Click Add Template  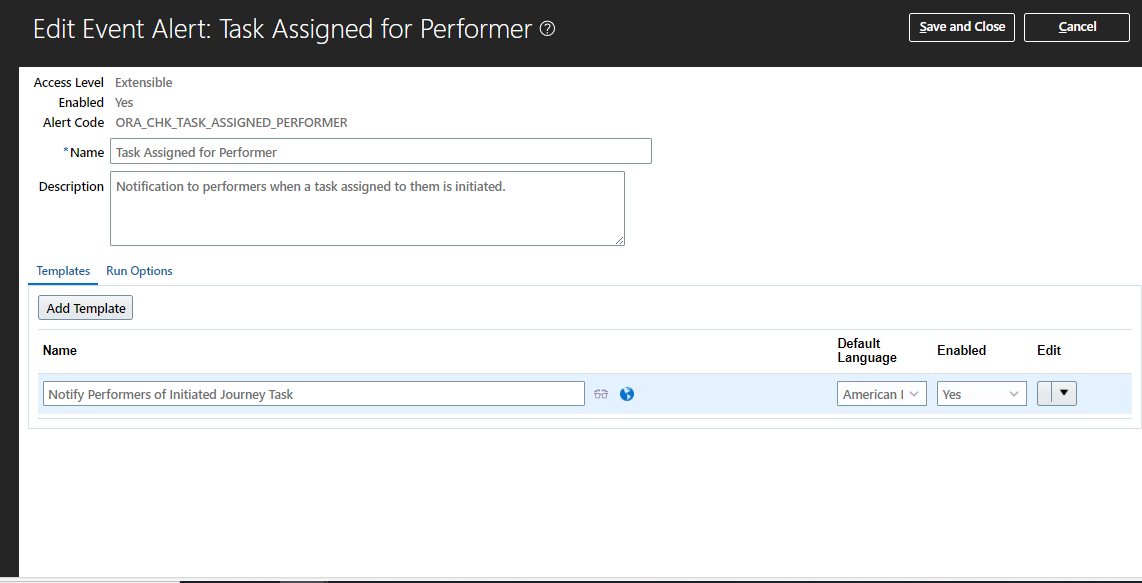(x=85, y=307)
